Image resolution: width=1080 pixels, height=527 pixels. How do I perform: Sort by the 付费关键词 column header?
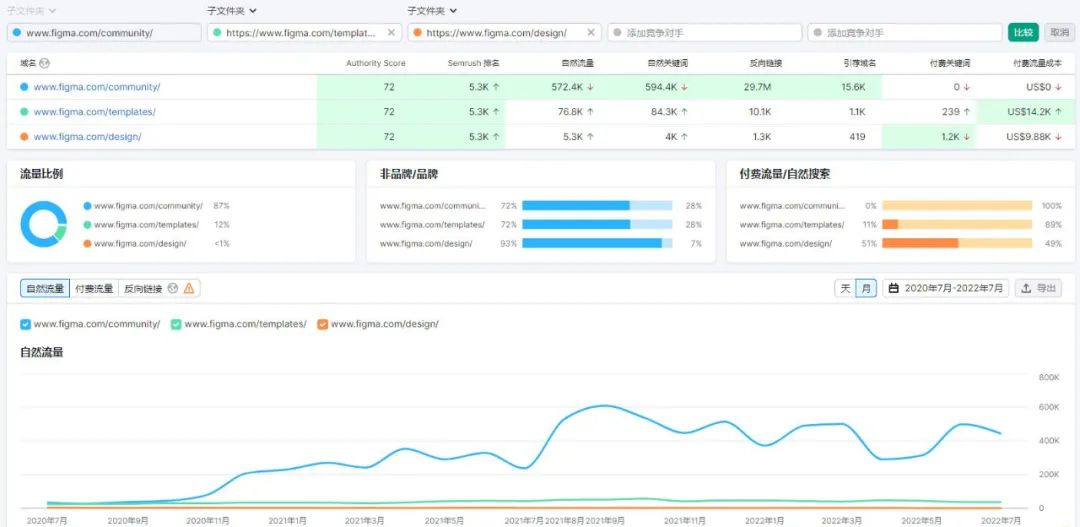pyautogui.click(x=949, y=63)
